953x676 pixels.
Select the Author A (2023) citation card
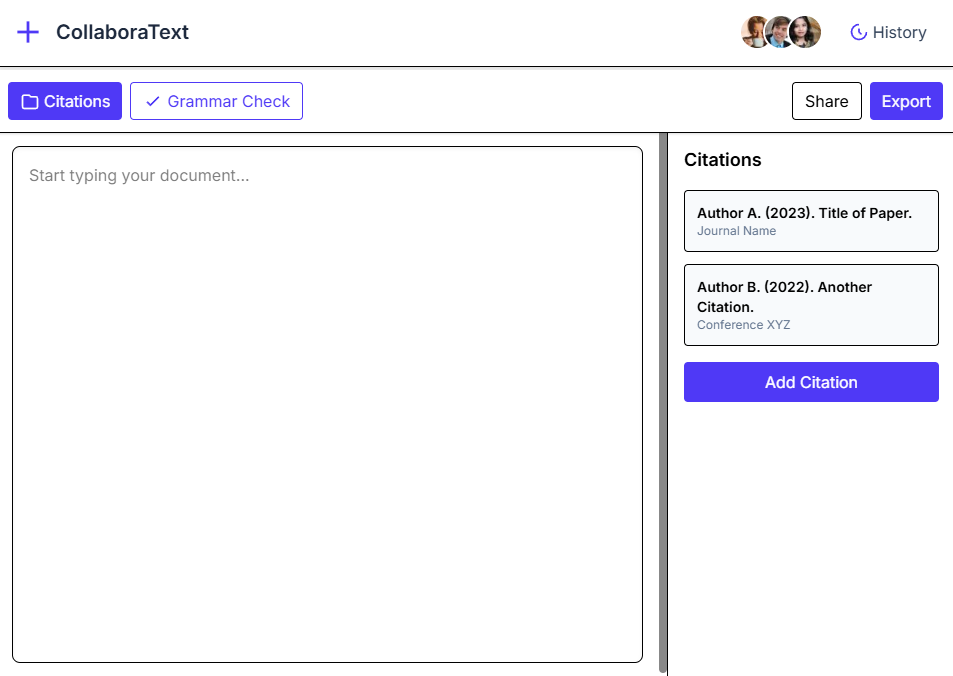[x=811, y=221]
